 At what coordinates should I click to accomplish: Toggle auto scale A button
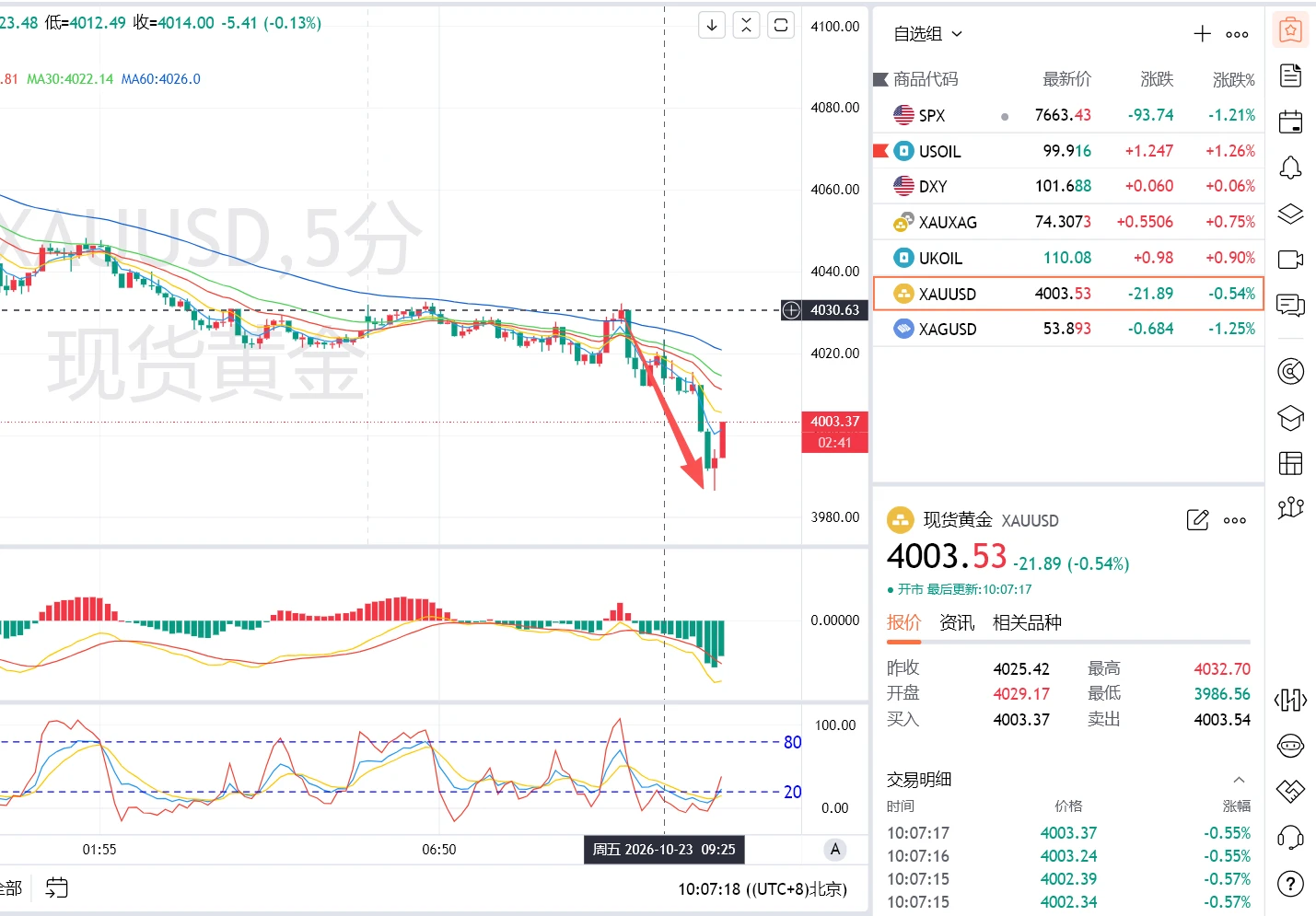click(835, 850)
